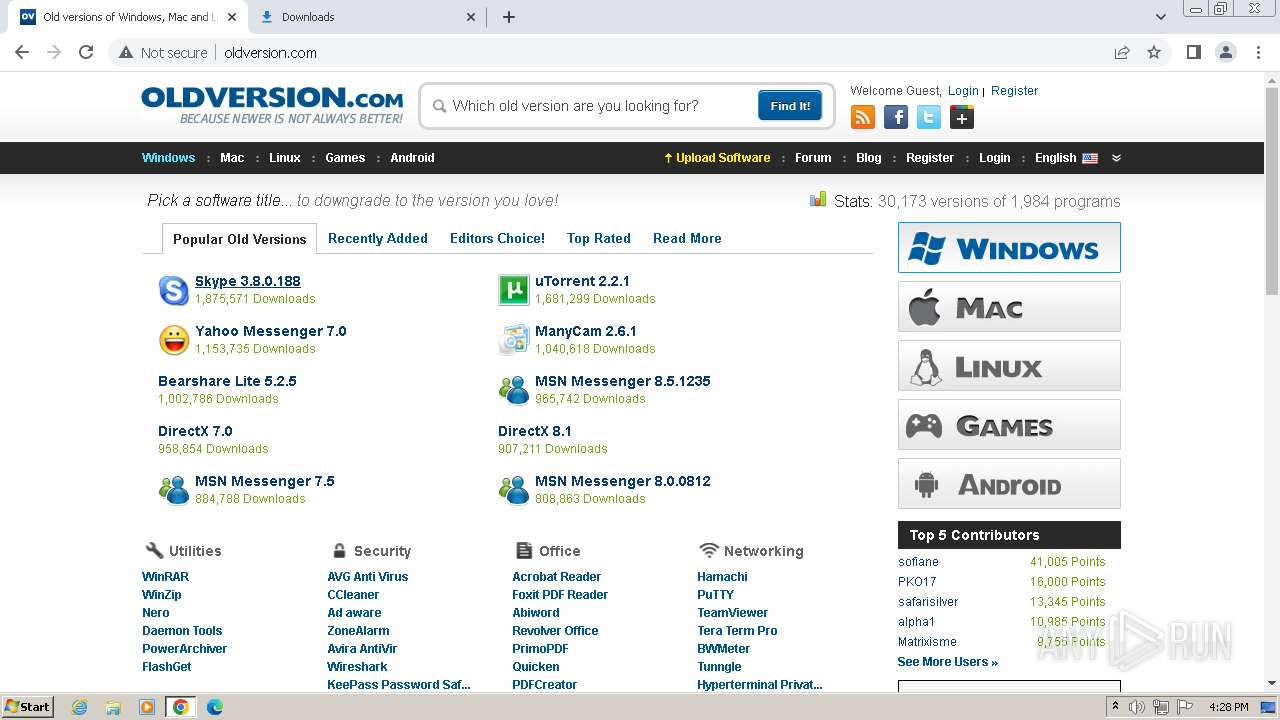This screenshot has height=720, width=1280.
Task: Open the Bearshare Lite 5.2.5 link
Action: (x=227, y=381)
